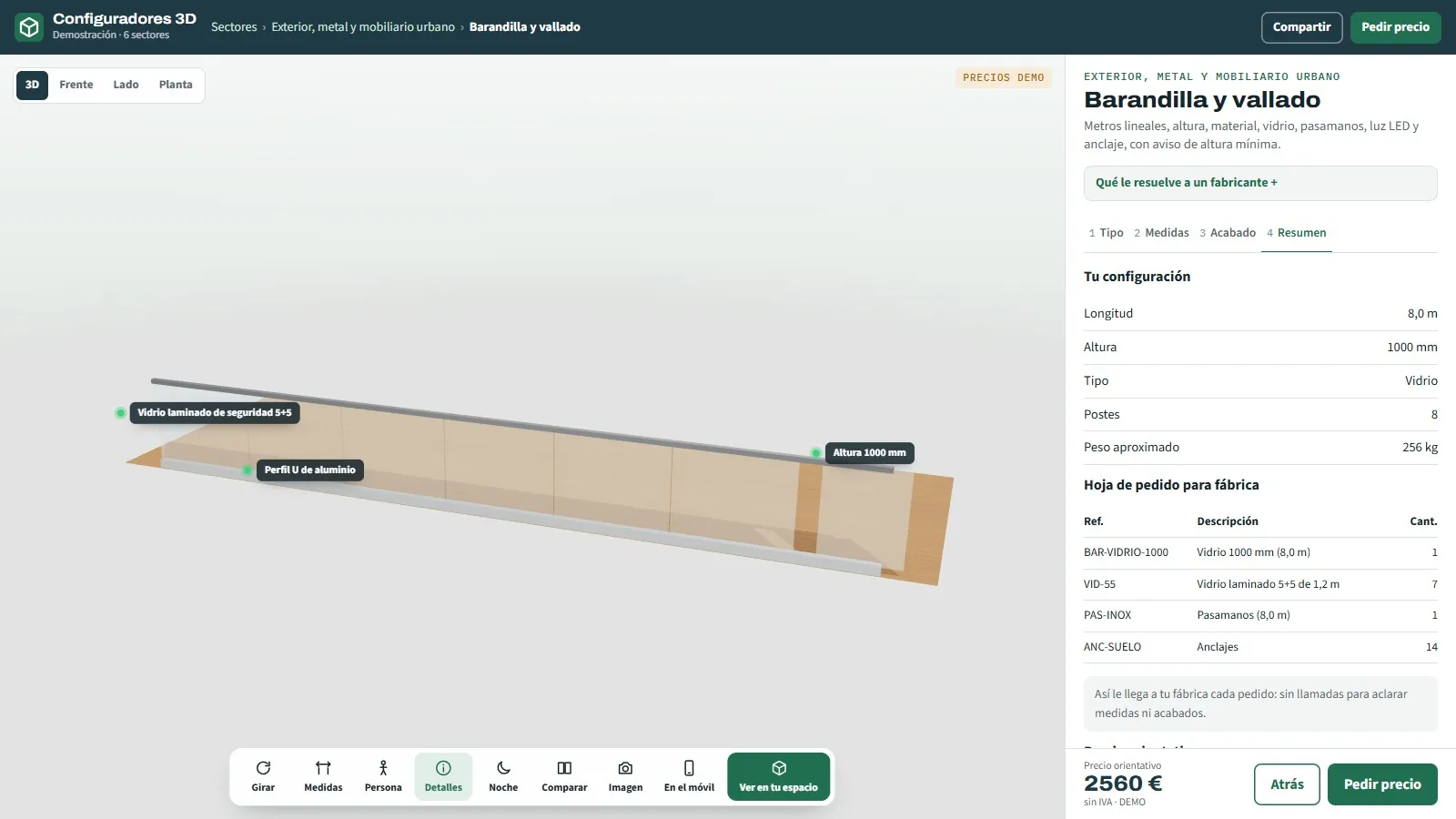Capture an Imagen snapshot

coord(625,776)
